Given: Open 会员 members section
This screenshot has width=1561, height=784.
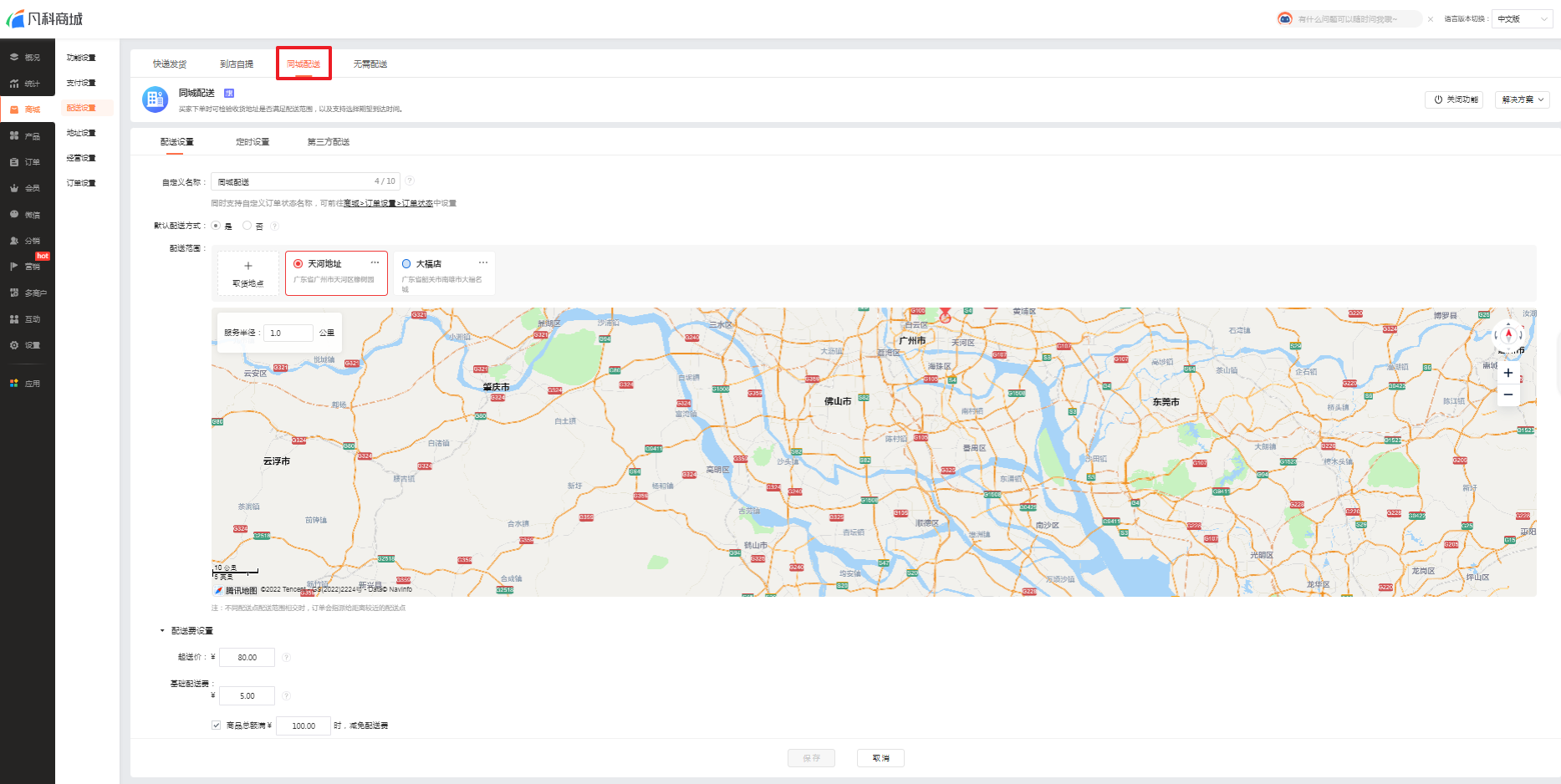Looking at the screenshot, I should pyautogui.click(x=27, y=188).
